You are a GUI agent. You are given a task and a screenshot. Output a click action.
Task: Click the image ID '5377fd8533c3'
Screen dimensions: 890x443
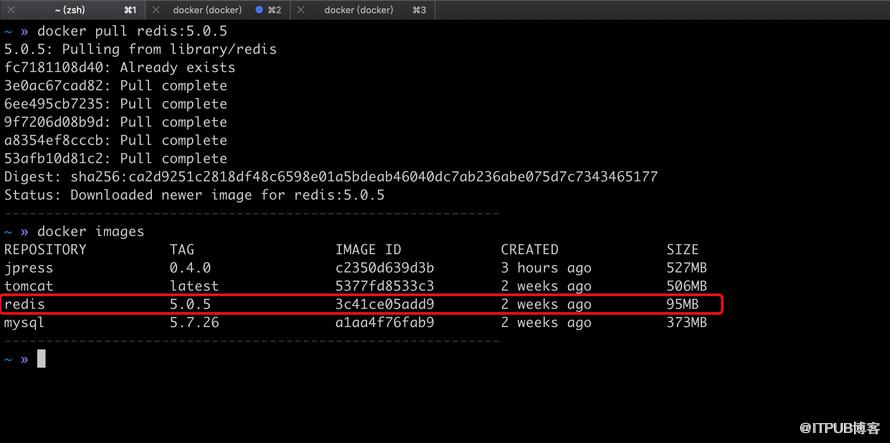(x=384, y=286)
